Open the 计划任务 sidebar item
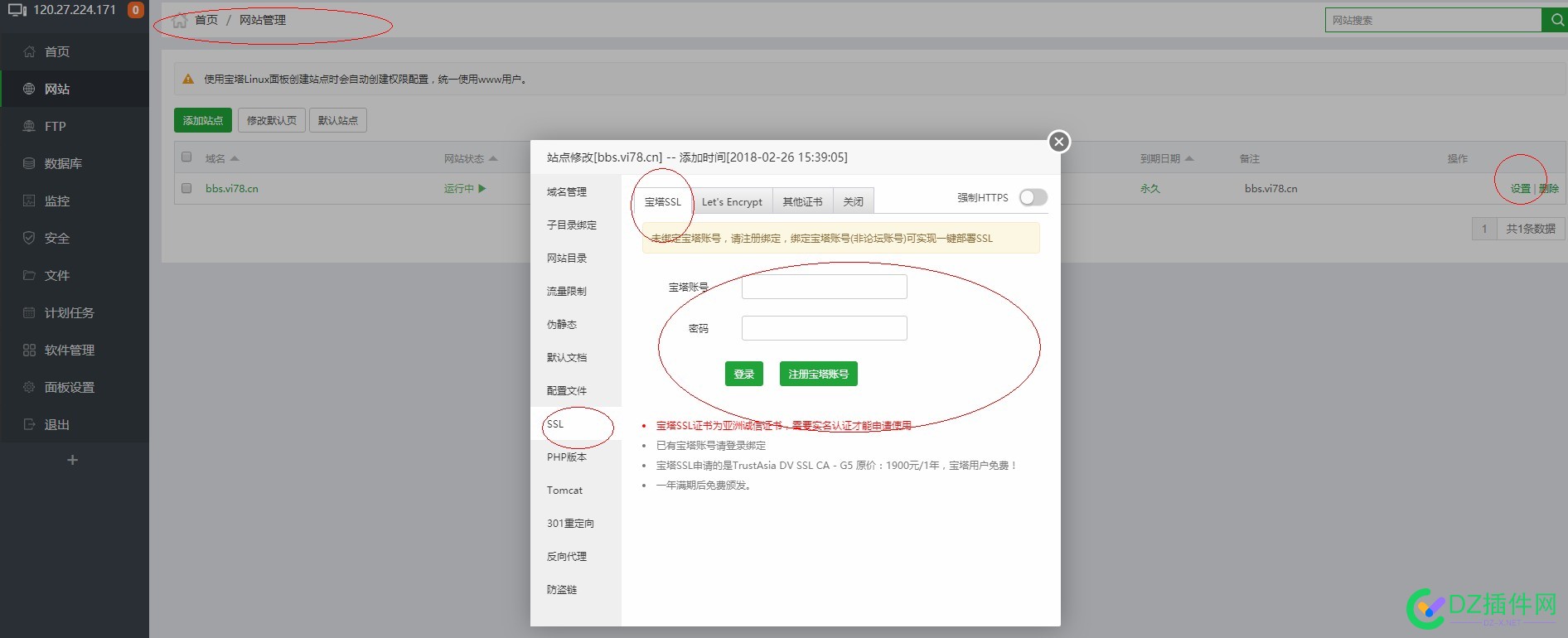 coord(75,312)
